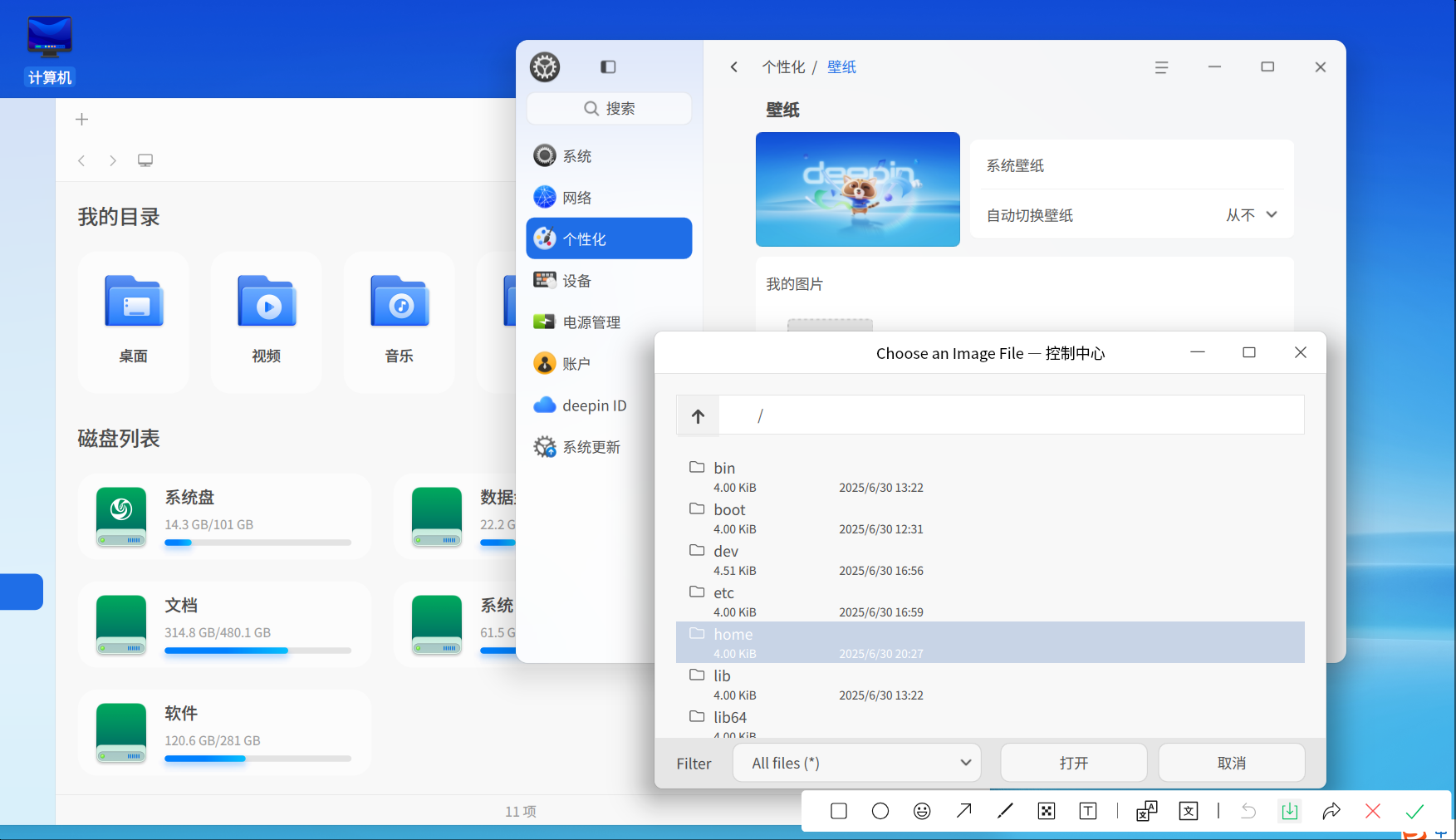The width and height of the screenshot is (1456, 840).
Task: Select the arrow drawing tool
Action: [x=963, y=811]
